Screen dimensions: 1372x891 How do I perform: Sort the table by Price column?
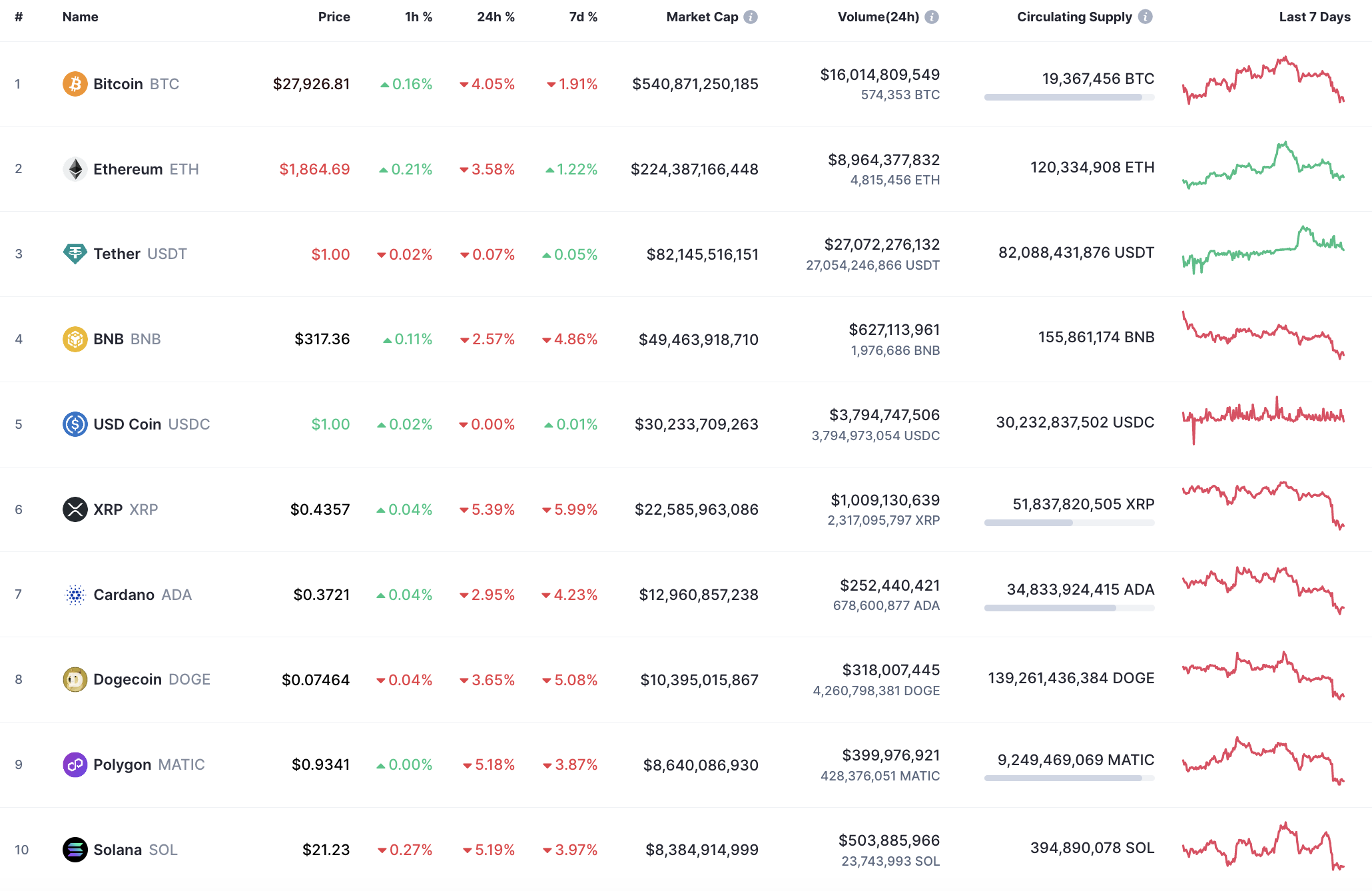click(x=334, y=17)
